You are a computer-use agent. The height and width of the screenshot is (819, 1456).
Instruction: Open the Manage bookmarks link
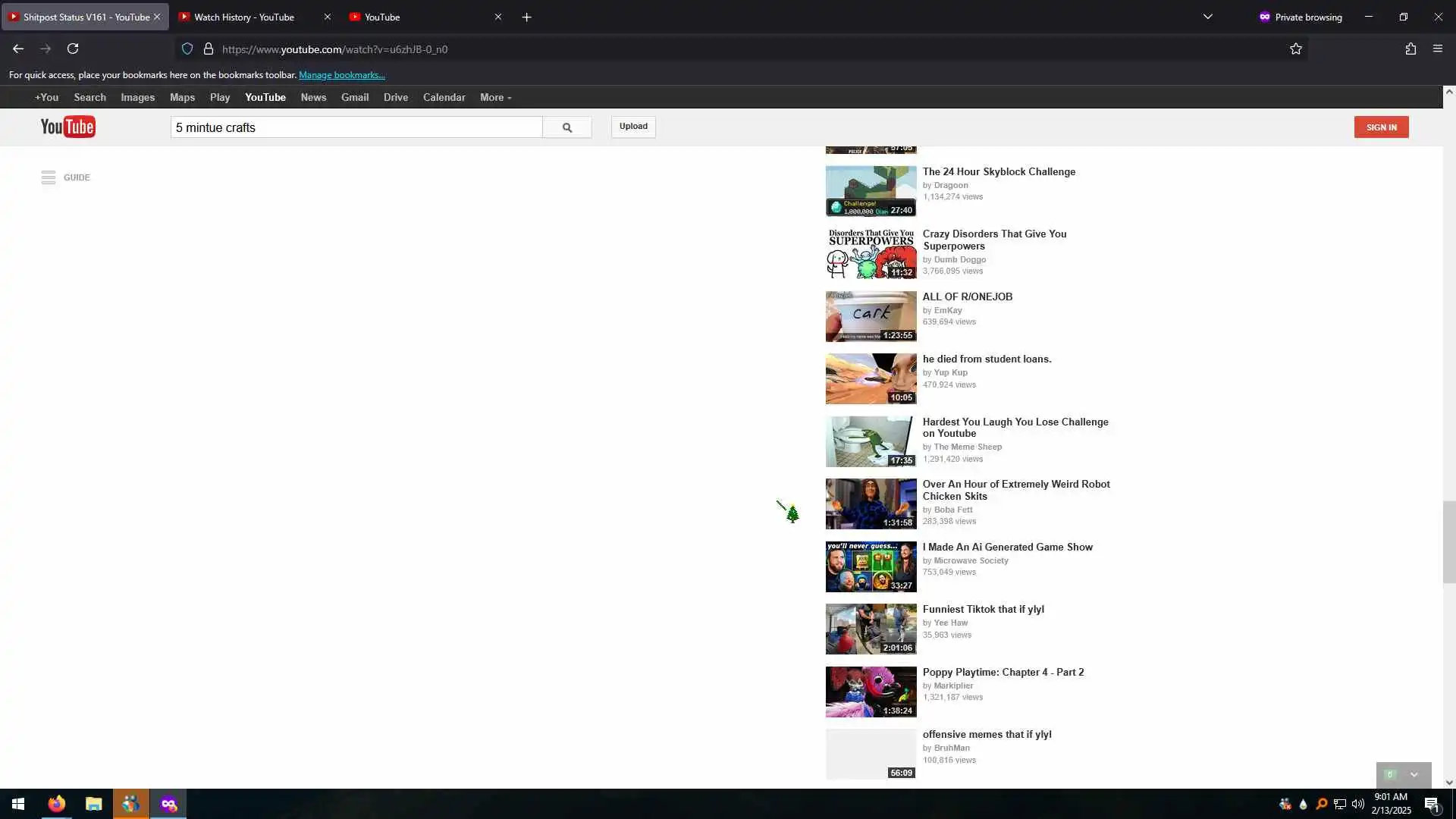(341, 74)
